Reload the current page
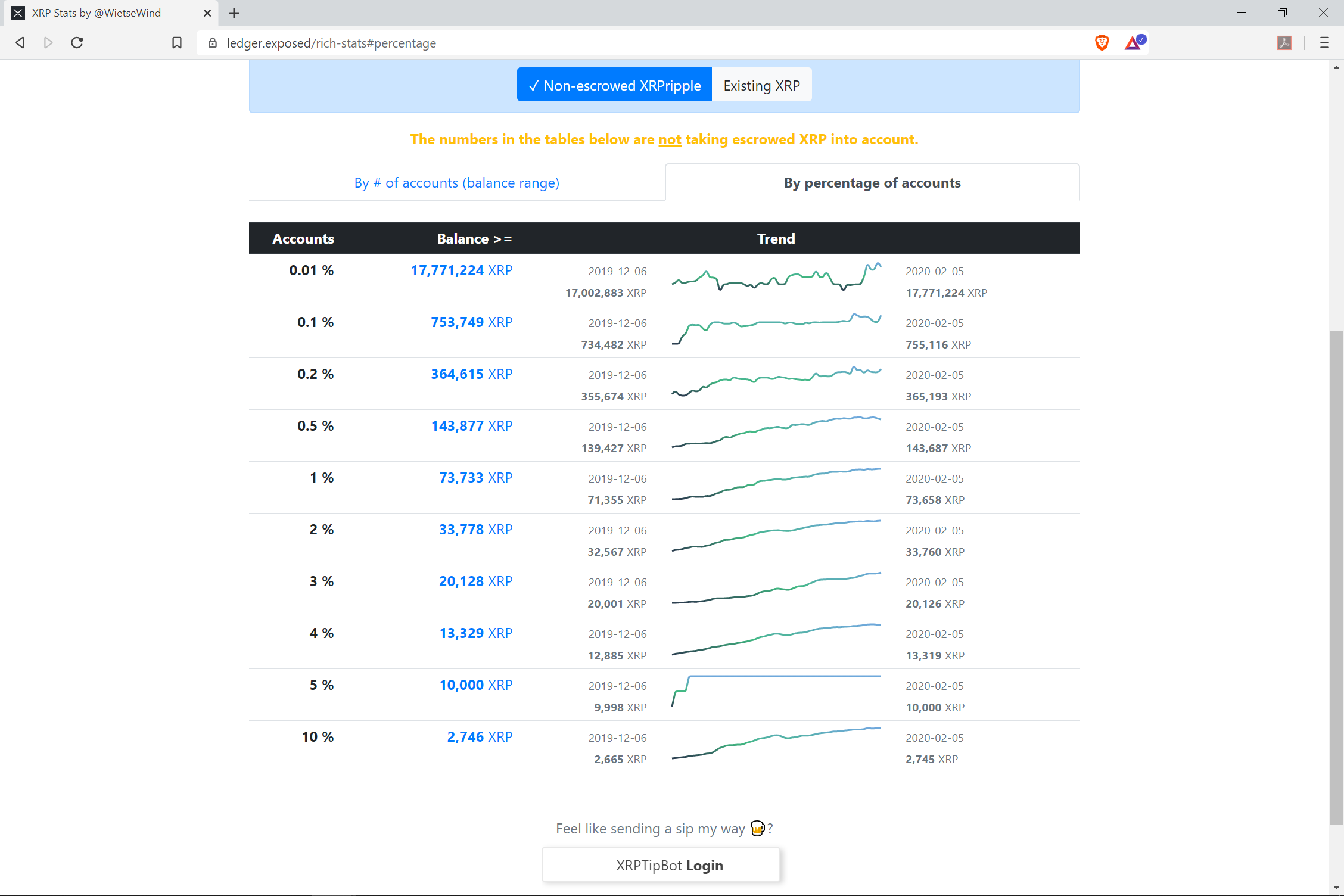The width and height of the screenshot is (1344, 896). pos(77,42)
